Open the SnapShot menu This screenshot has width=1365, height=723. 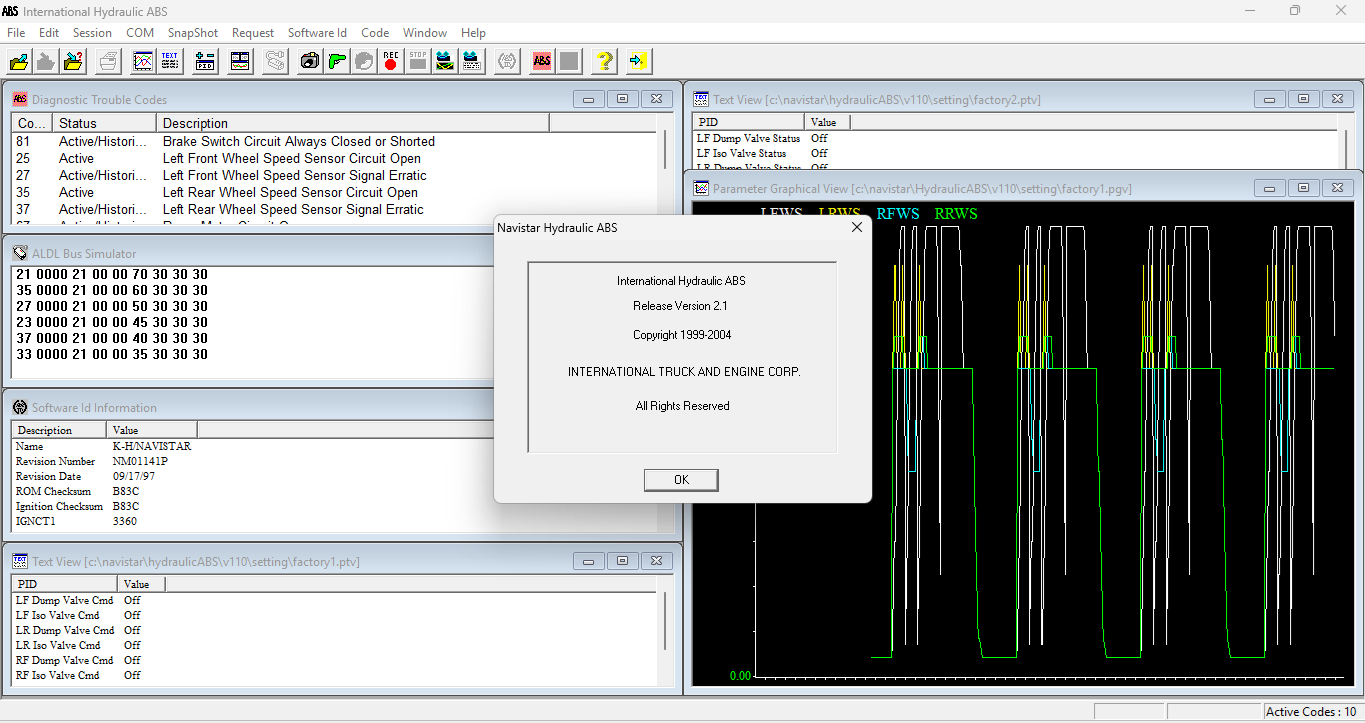click(193, 33)
